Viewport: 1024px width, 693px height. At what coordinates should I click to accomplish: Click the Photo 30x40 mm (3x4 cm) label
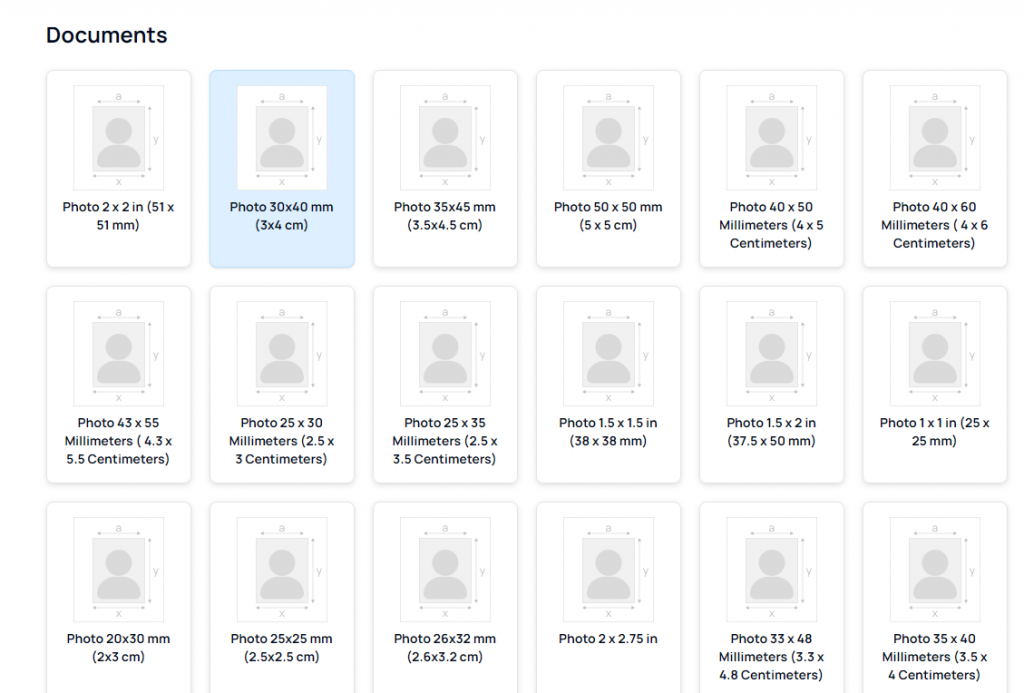(281, 216)
